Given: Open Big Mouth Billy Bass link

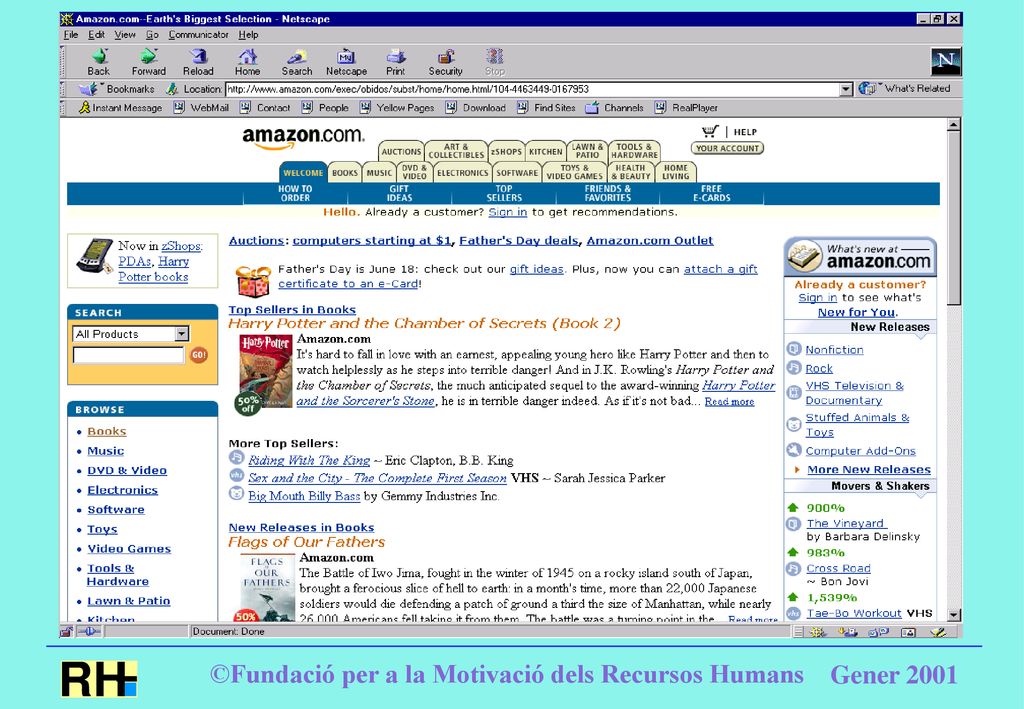Looking at the screenshot, I should (x=304, y=496).
